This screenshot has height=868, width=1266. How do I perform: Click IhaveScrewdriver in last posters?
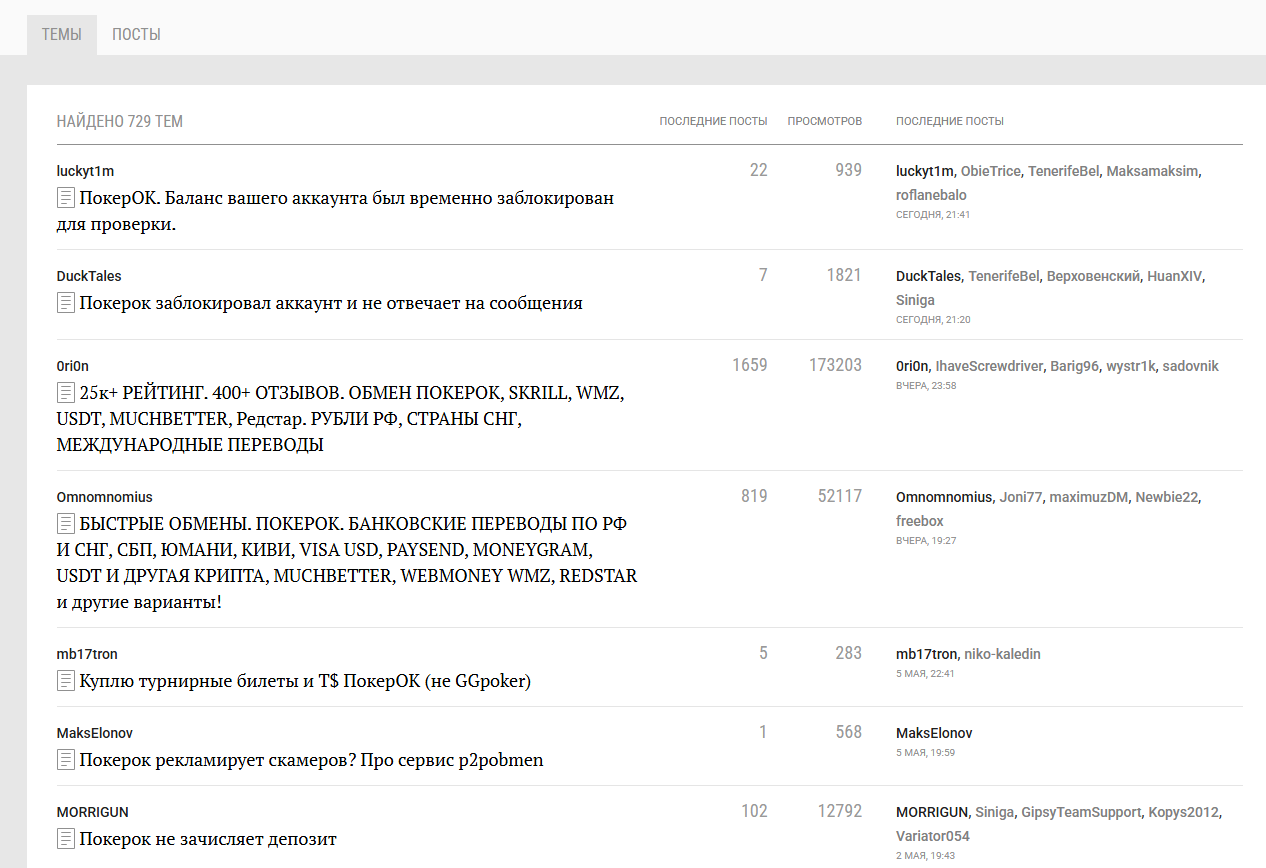[x=989, y=366]
